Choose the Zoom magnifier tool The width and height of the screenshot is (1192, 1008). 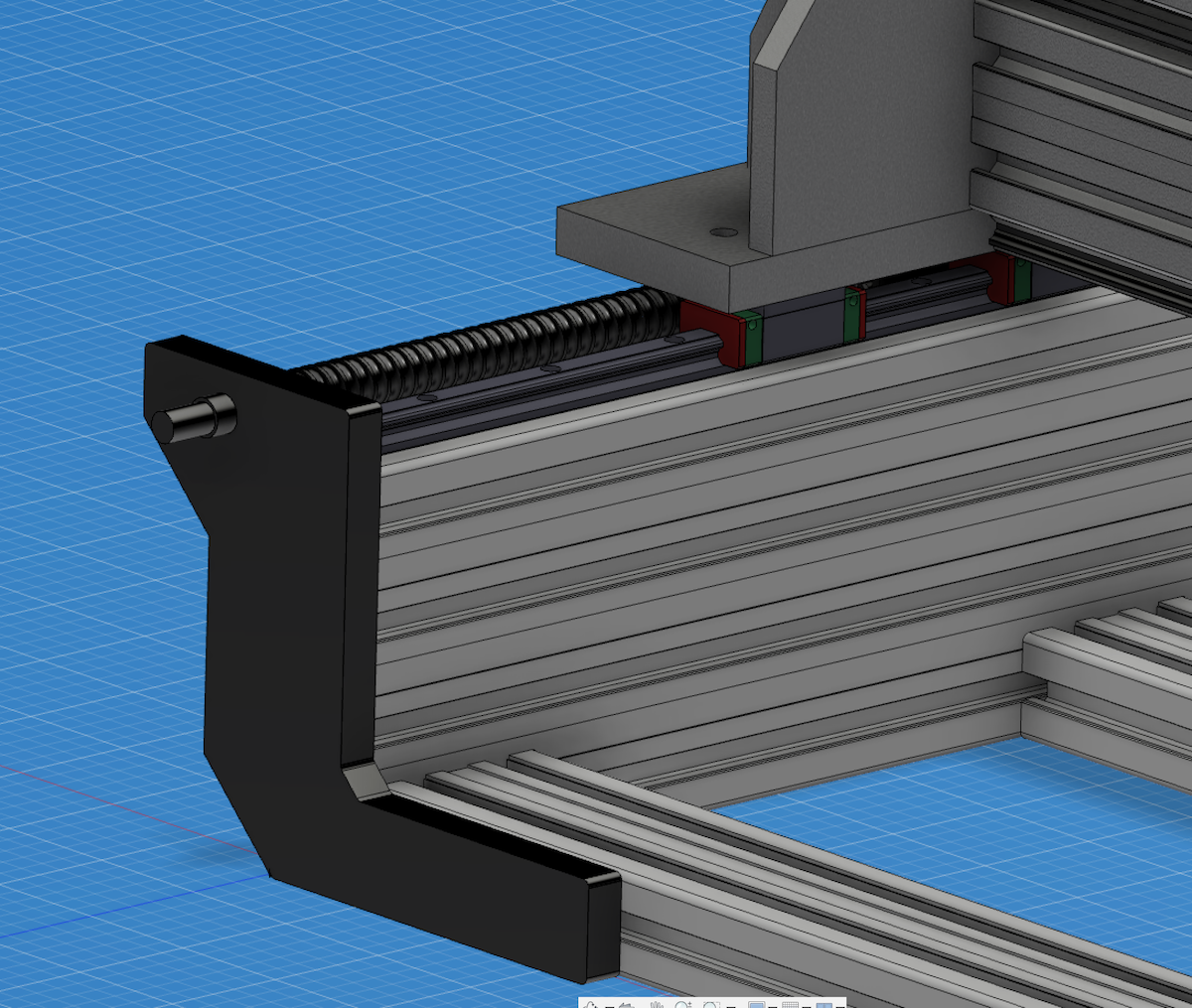click(x=682, y=1005)
